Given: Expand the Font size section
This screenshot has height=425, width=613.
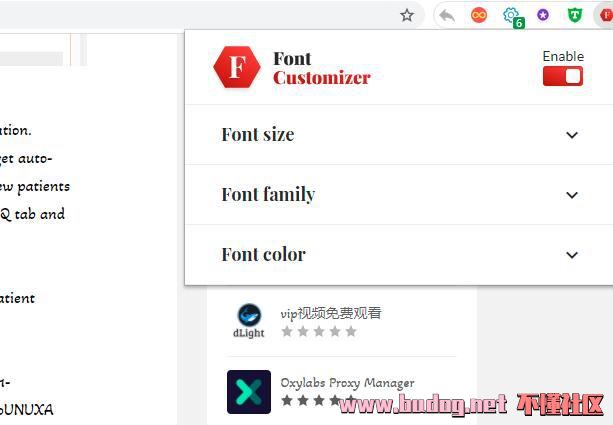Looking at the screenshot, I should point(399,135).
